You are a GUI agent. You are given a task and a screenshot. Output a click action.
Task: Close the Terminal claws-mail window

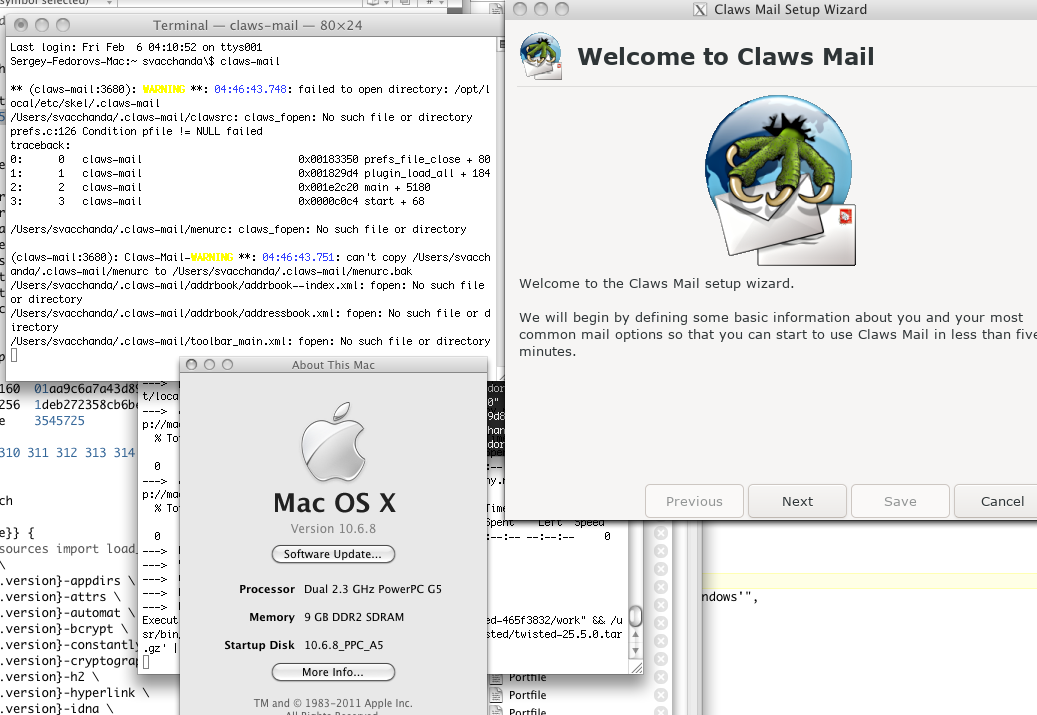coord(21,25)
